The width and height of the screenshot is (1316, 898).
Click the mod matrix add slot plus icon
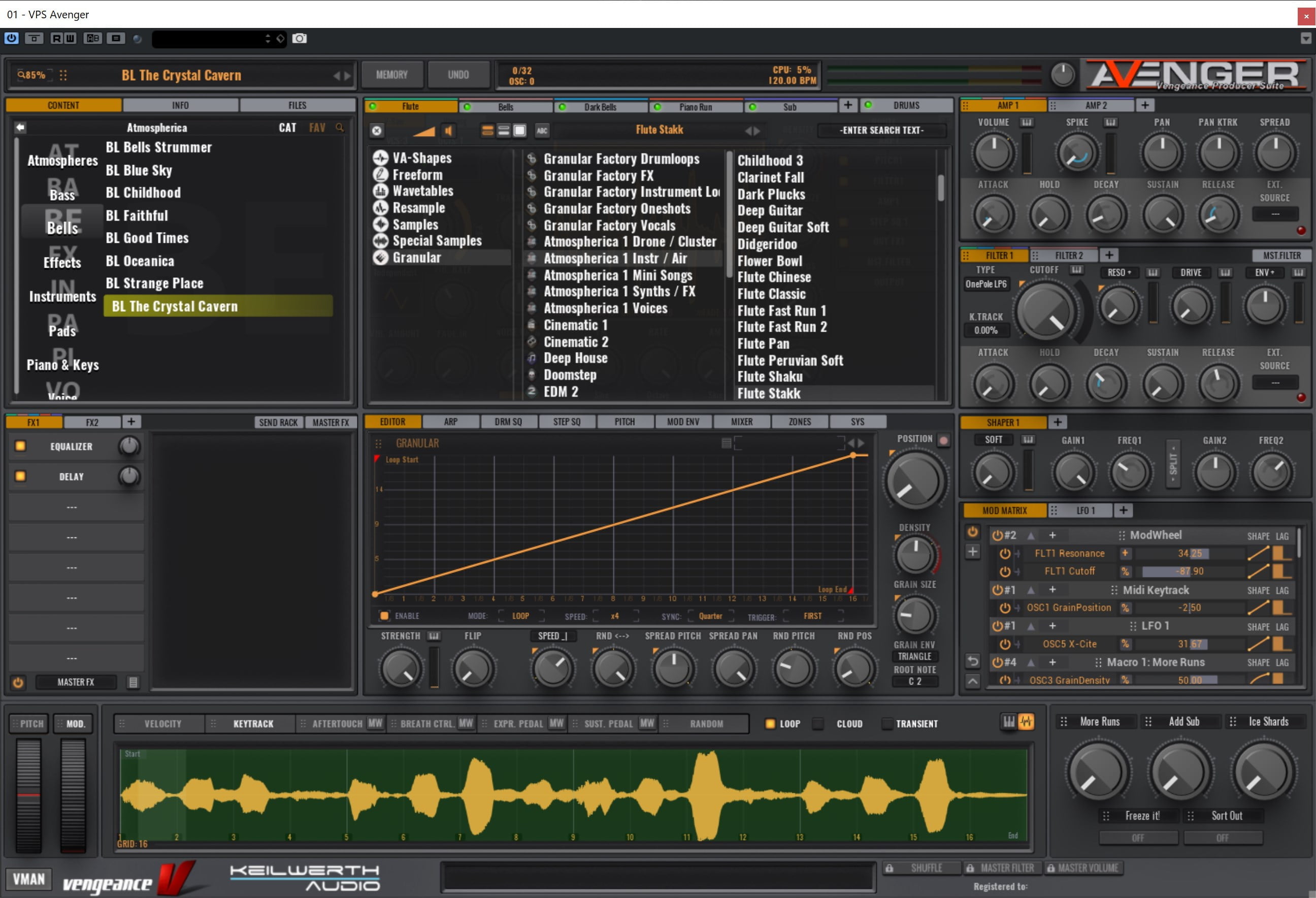click(972, 551)
